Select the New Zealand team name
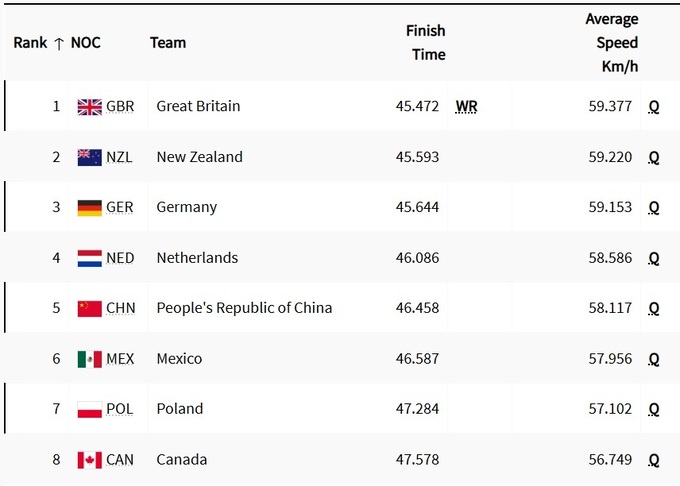The width and height of the screenshot is (680, 486). click(199, 157)
